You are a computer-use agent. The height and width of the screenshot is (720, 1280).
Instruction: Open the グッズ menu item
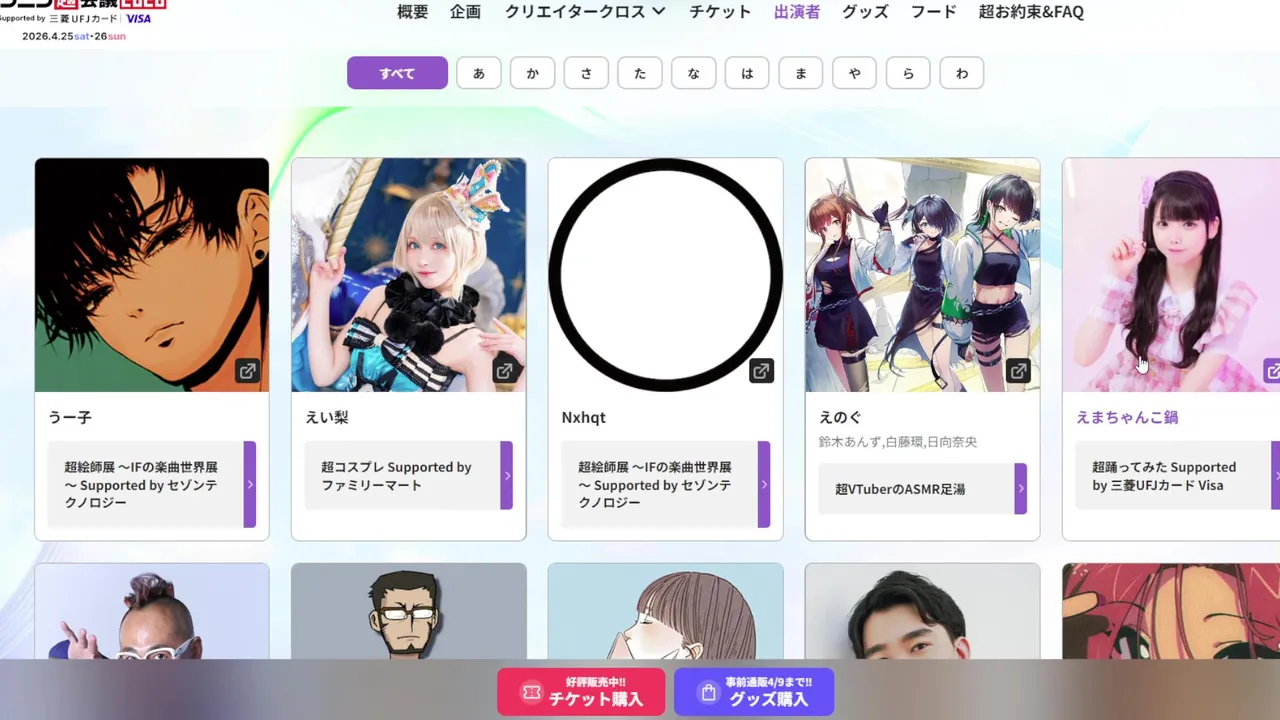click(x=866, y=11)
